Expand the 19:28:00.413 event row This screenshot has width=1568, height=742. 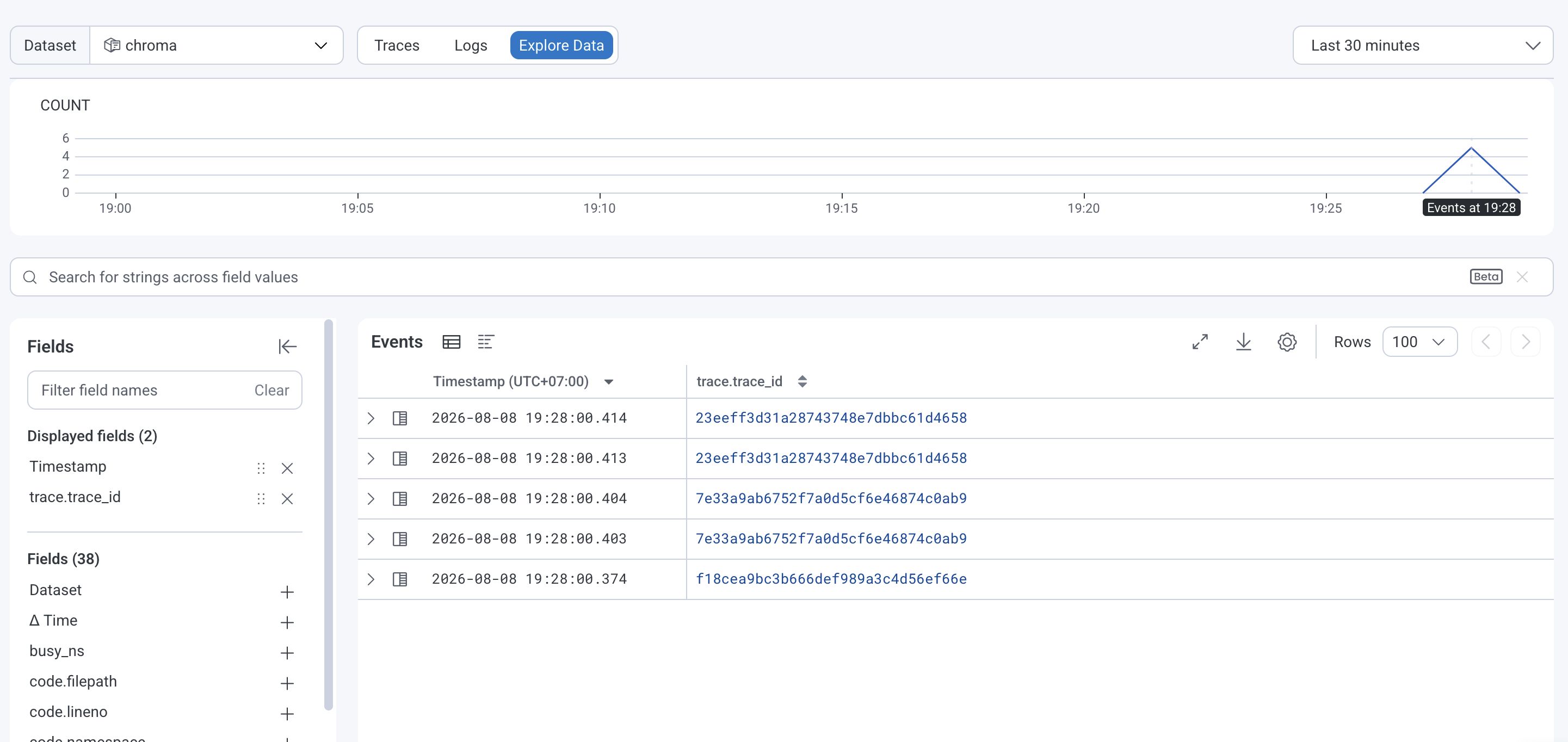[371, 459]
